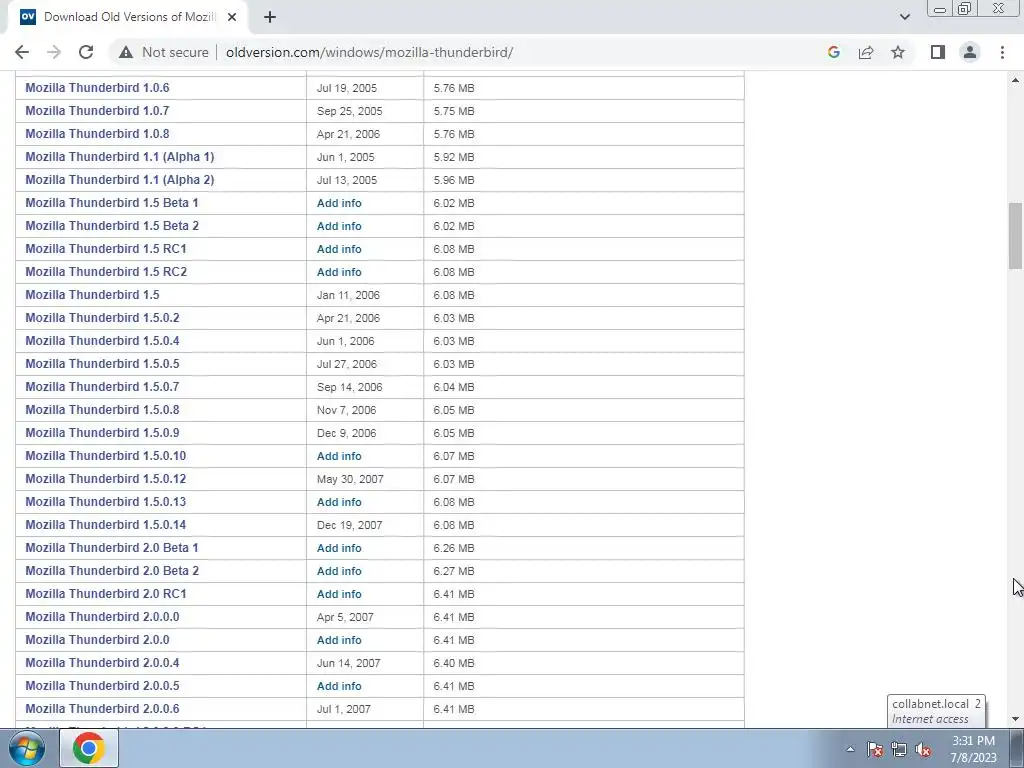The image size is (1024, 768).
Task: Click Add info for 1.5 RC2
Action: coord(339,272)
